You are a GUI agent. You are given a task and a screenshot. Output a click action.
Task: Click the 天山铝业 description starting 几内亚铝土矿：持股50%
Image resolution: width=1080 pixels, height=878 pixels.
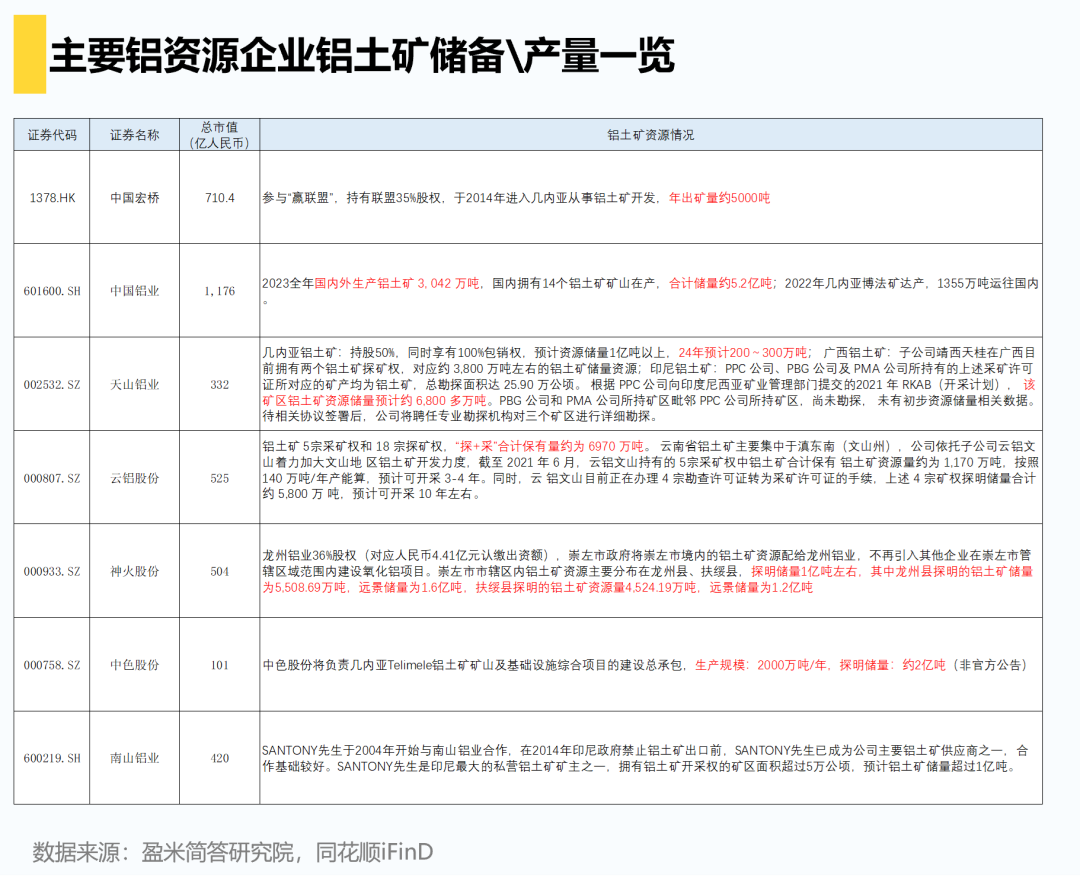tap(650, 384)
